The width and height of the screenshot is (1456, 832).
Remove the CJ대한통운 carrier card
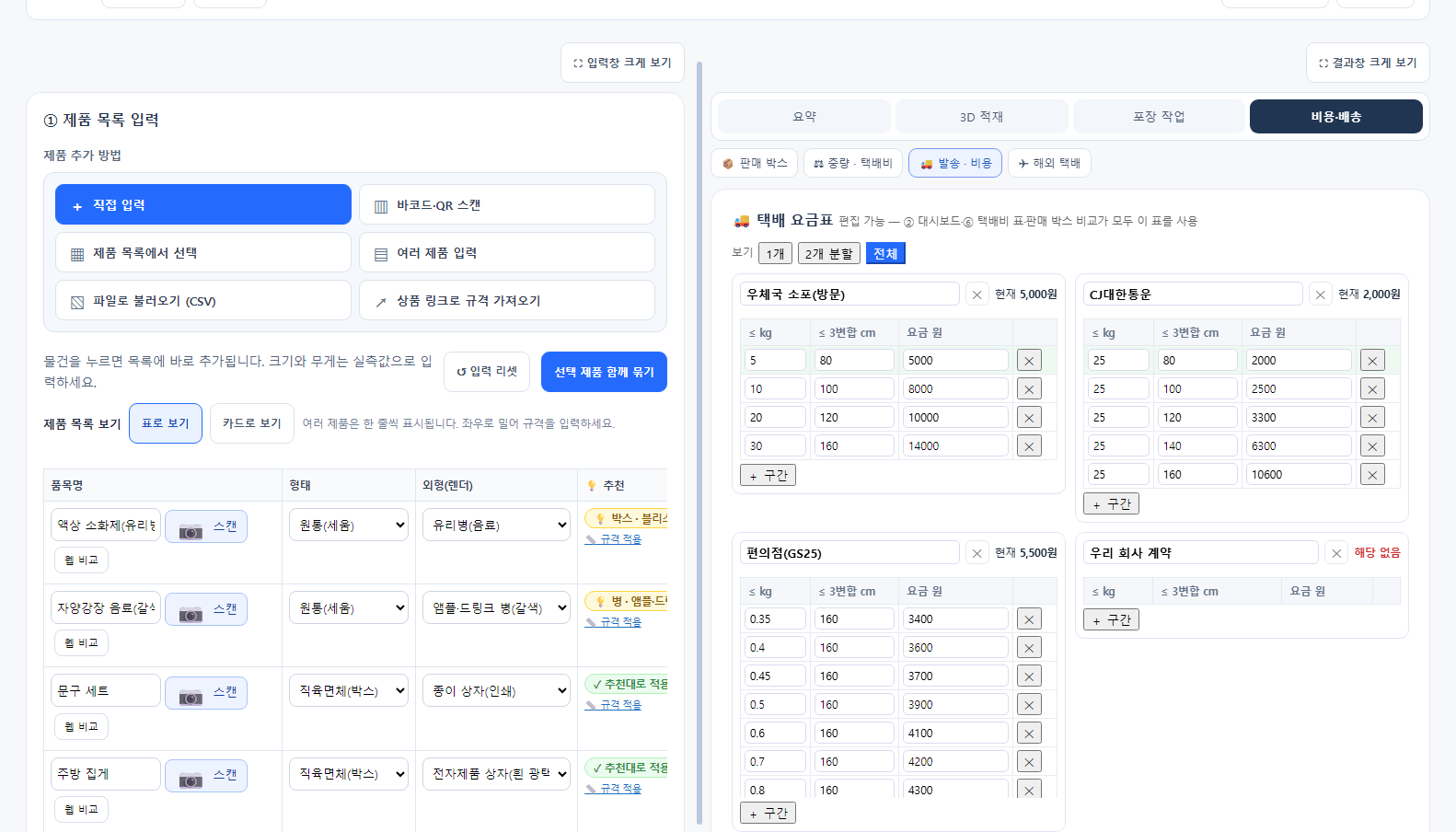pos(1320,295)
